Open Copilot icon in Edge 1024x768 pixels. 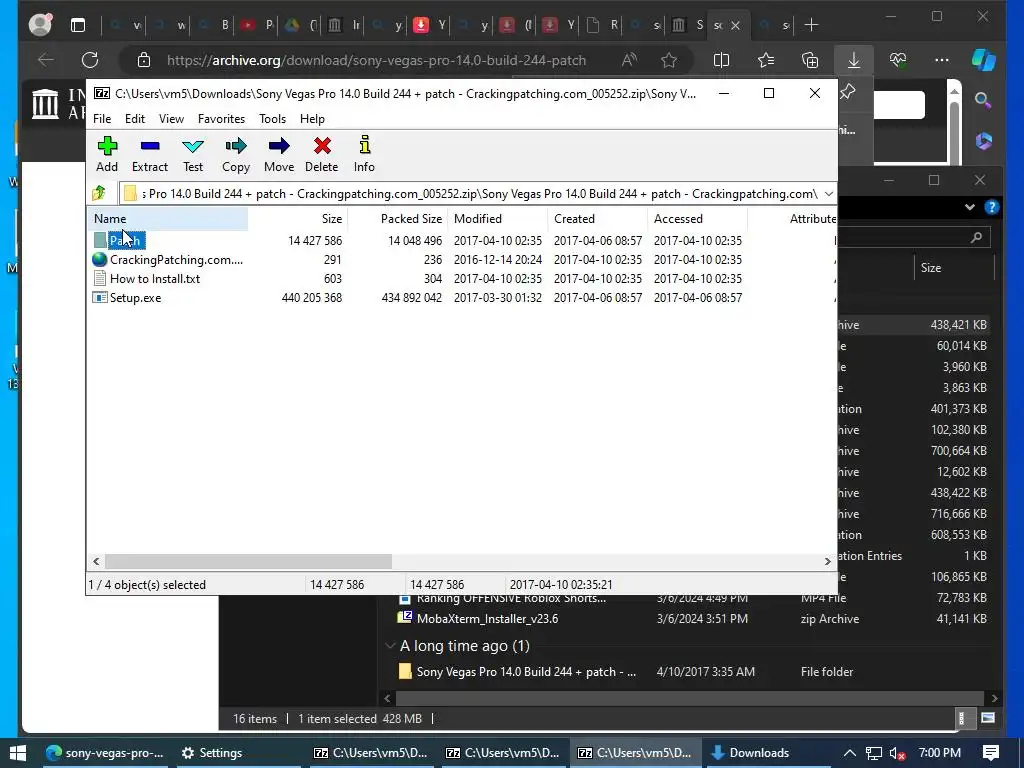[x=984, y=60]
